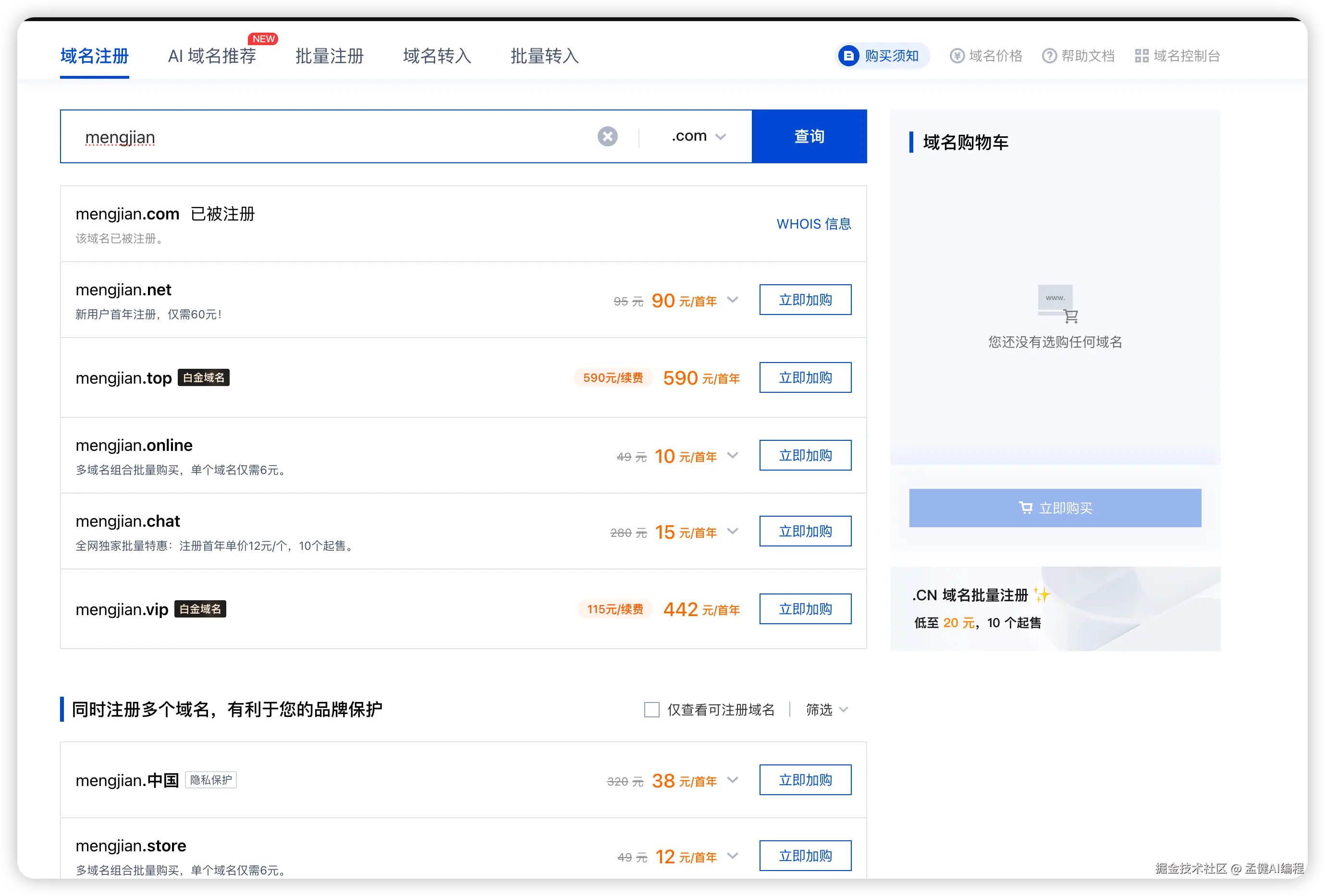Expand price options for mengjian.net
Image resolution: width=1325 pixels, height=896 pixels.
(733, 300)
